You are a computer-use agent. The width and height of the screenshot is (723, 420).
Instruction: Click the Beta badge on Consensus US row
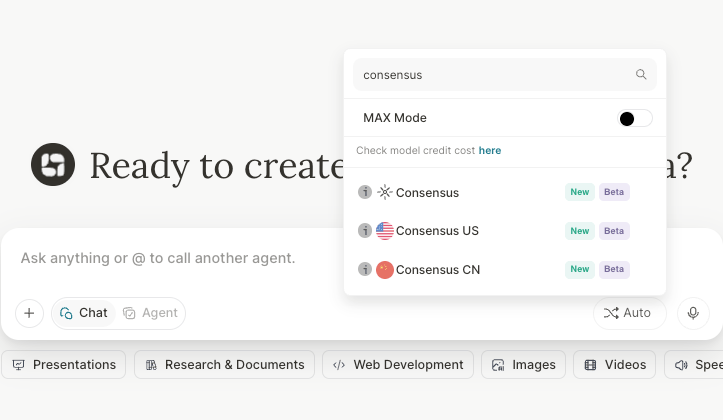coord(614,231)
